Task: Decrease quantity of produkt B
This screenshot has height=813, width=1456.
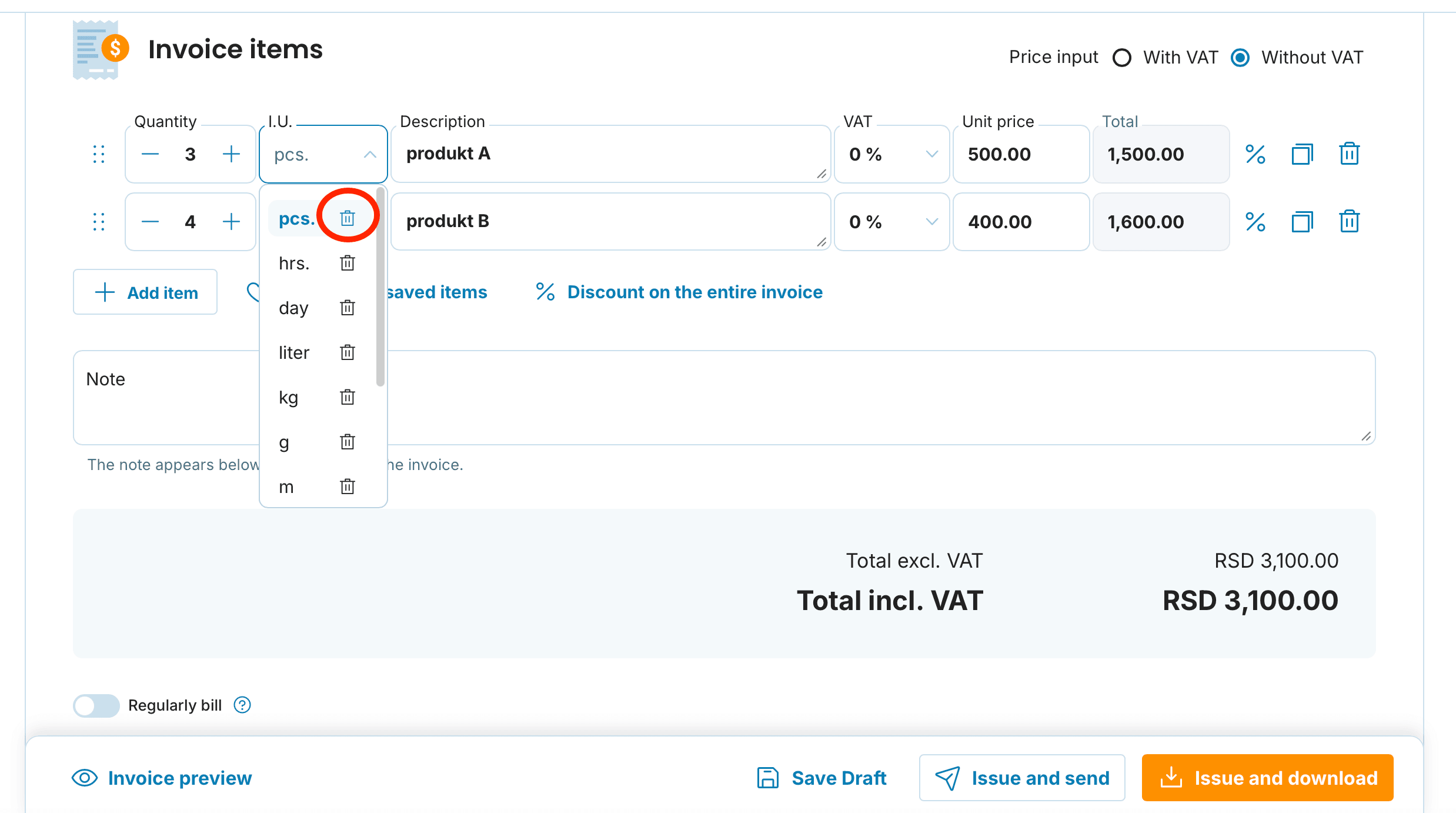Action: (x=150, y=222)
